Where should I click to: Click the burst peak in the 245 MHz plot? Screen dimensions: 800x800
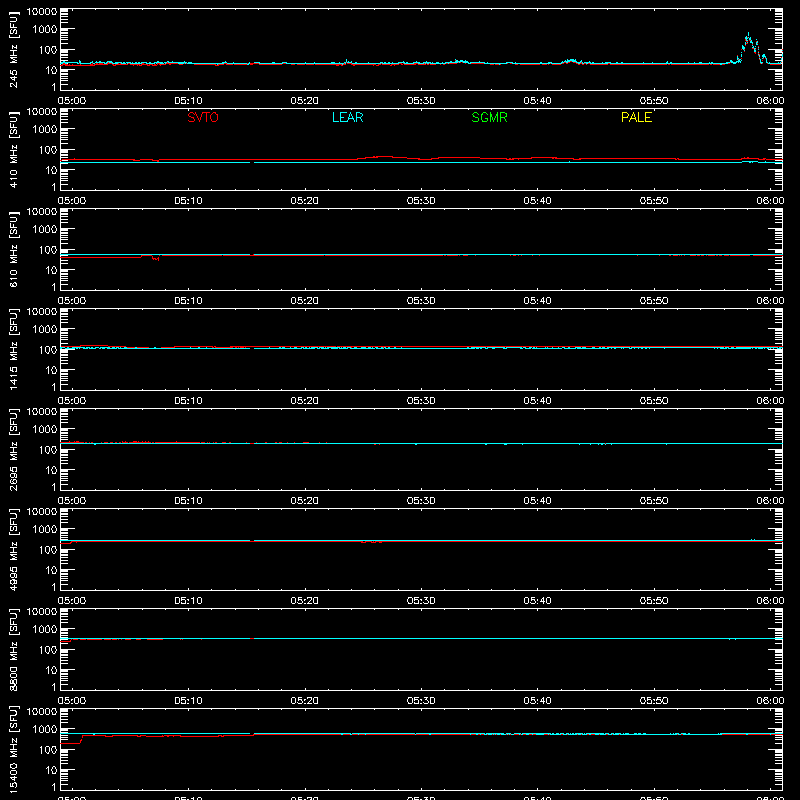748,35
